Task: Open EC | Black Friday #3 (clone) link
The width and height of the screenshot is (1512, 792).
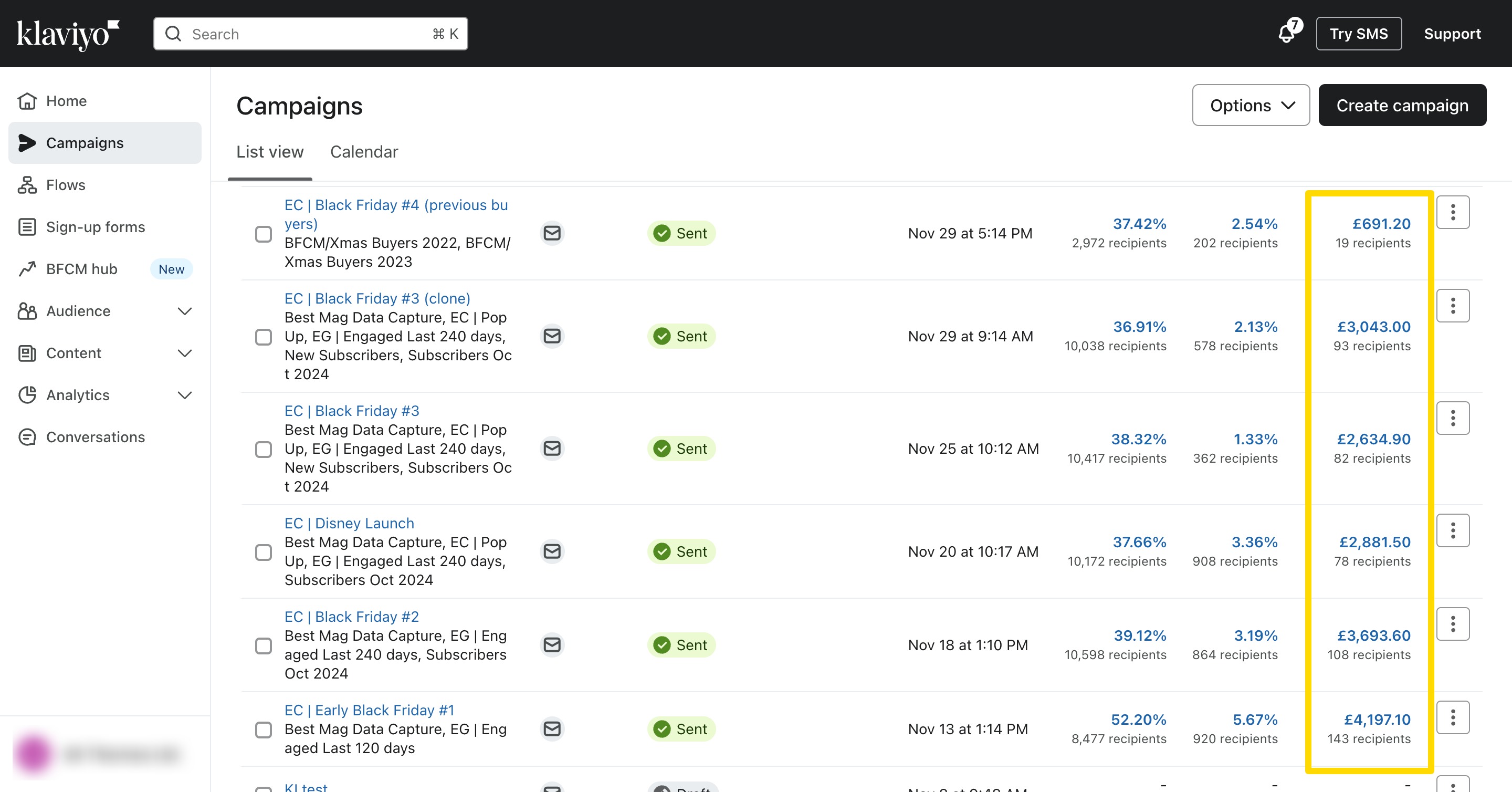Action: [377, 298]
